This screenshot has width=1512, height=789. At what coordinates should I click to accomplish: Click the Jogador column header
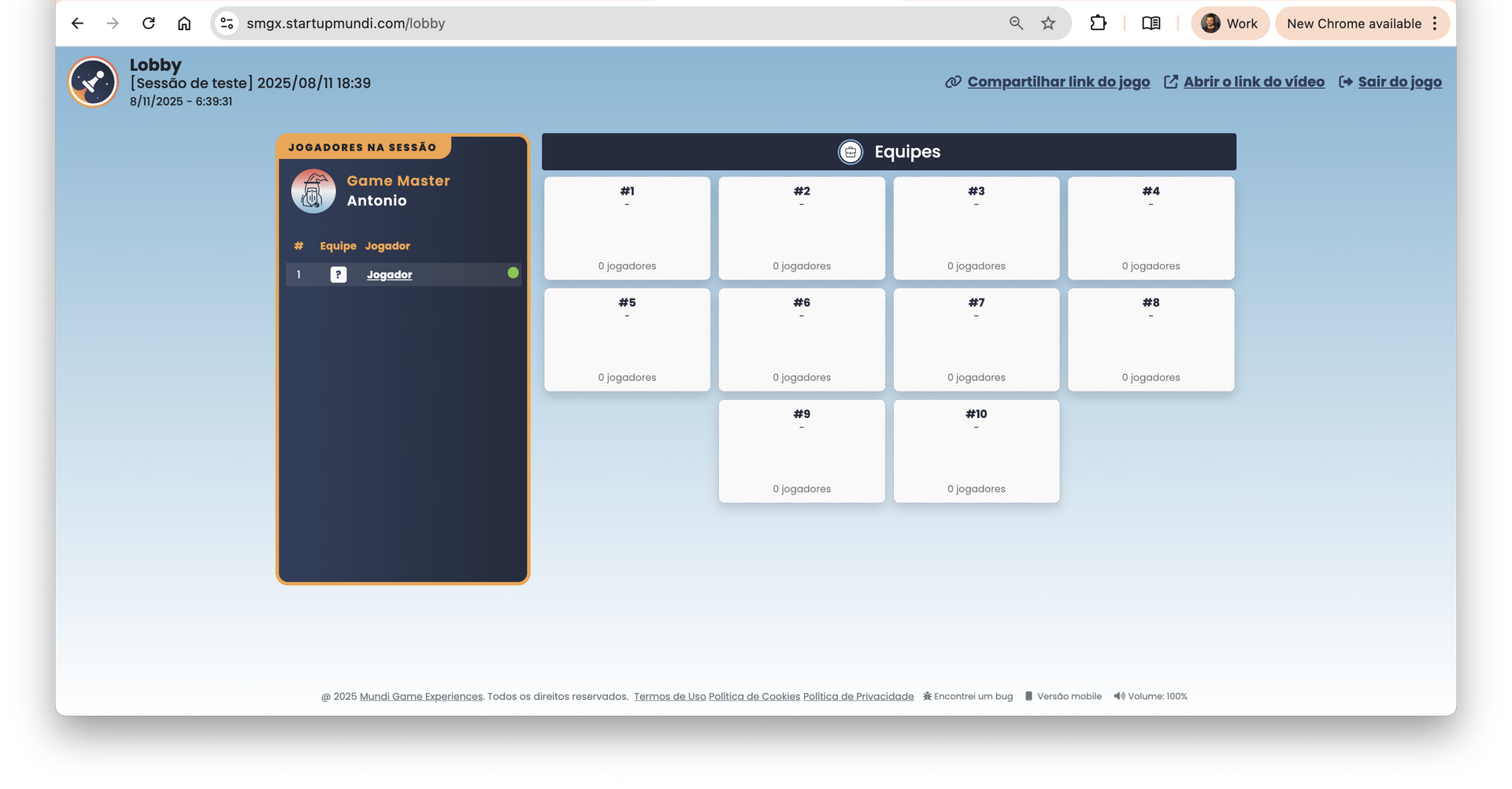(x=387, y=246)
